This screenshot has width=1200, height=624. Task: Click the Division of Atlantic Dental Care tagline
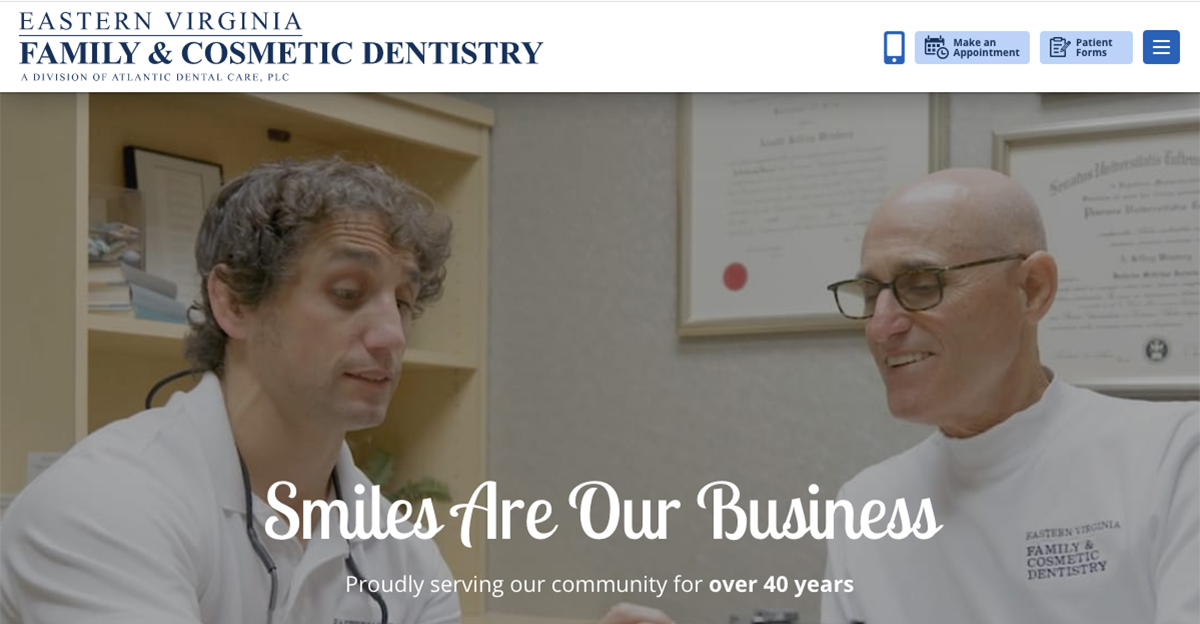coord(155,77)
